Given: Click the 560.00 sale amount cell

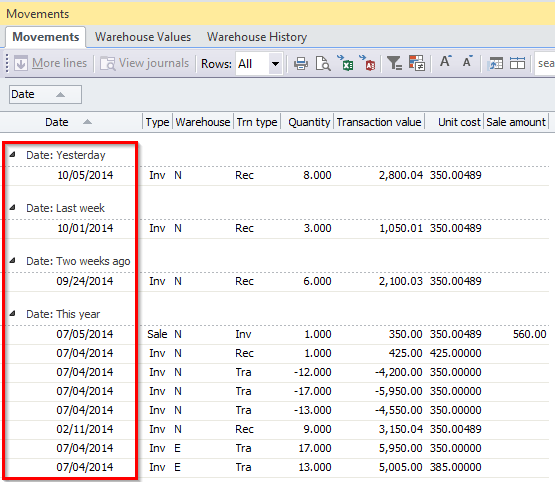Looking at the screenshot, I should [530, 334].
